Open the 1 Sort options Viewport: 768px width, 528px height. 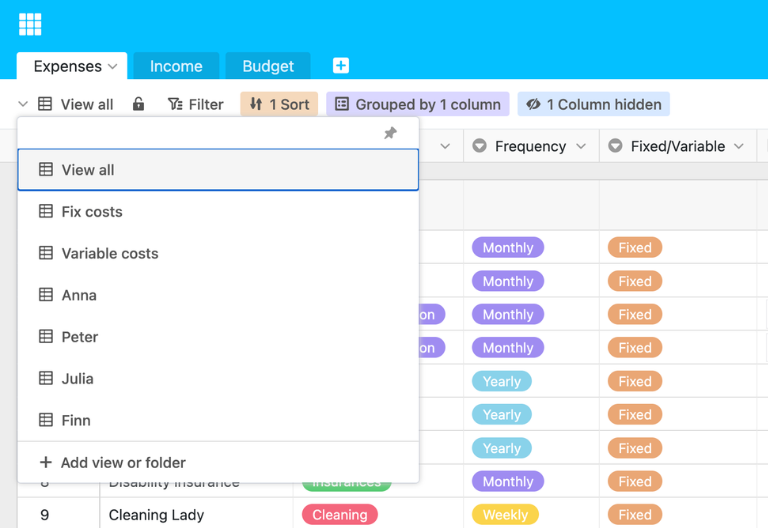[x=279, y=104]
